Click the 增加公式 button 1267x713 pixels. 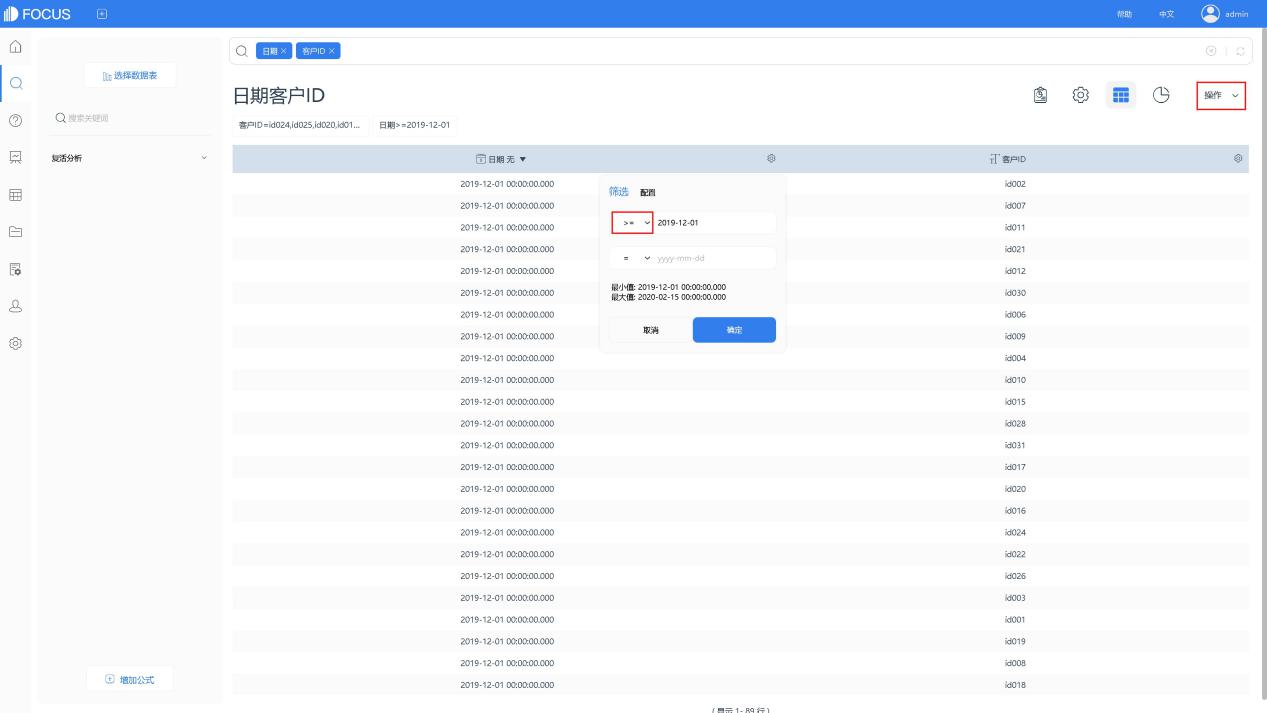click(130, 680)
